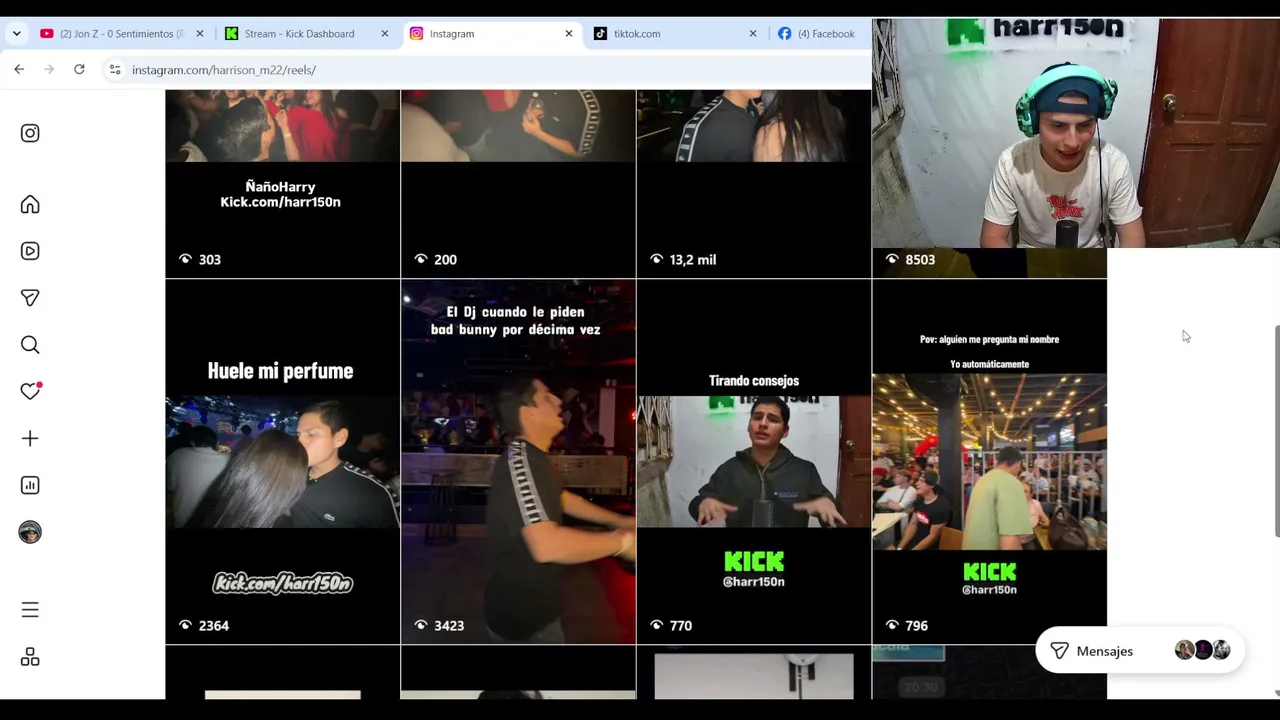Switch to the Facebook tab
This screenshot has width=1280, height=720.
click(820, 34)
